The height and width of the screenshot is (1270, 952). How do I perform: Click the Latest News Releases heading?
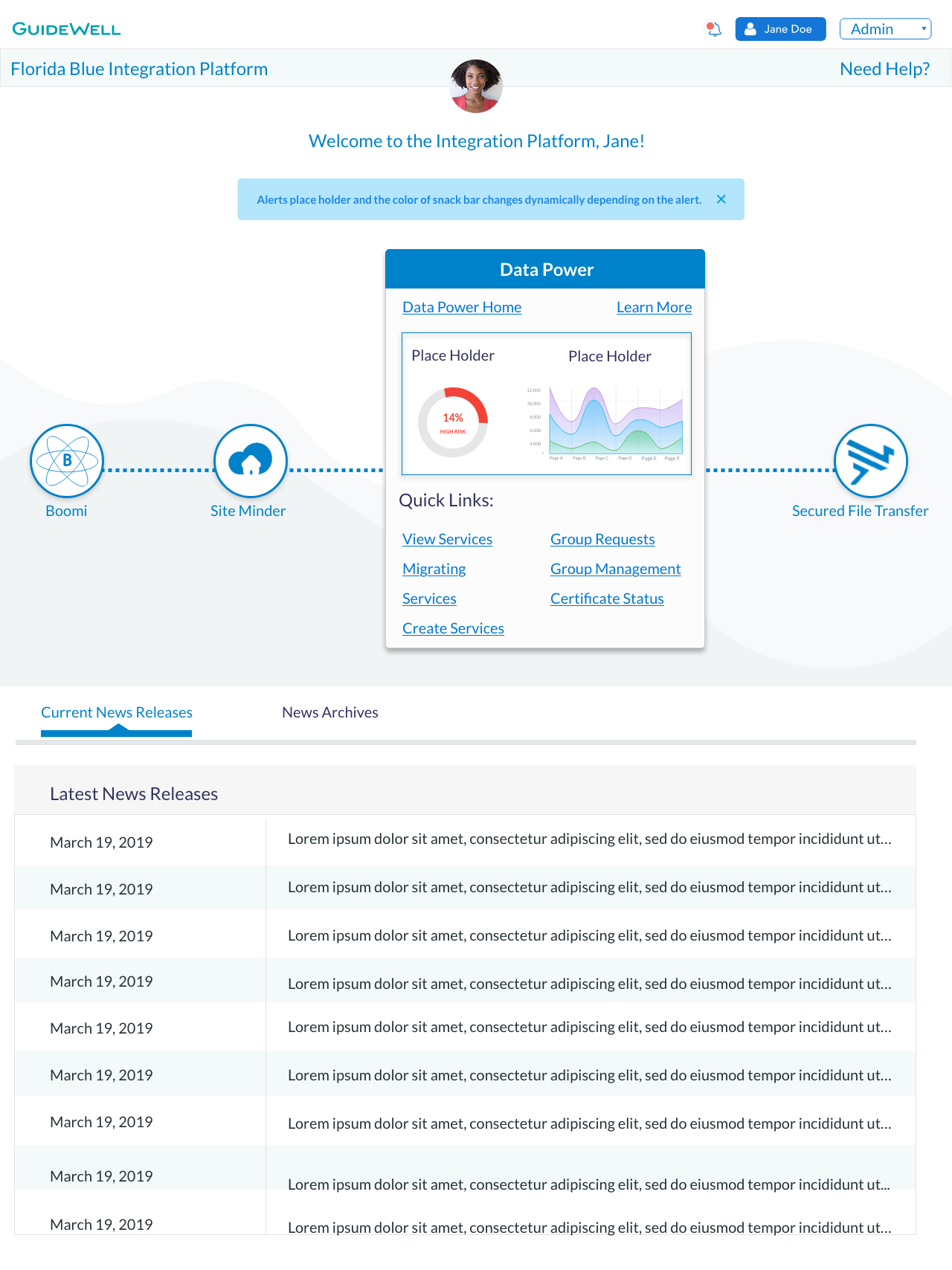[x=134, y=794]
